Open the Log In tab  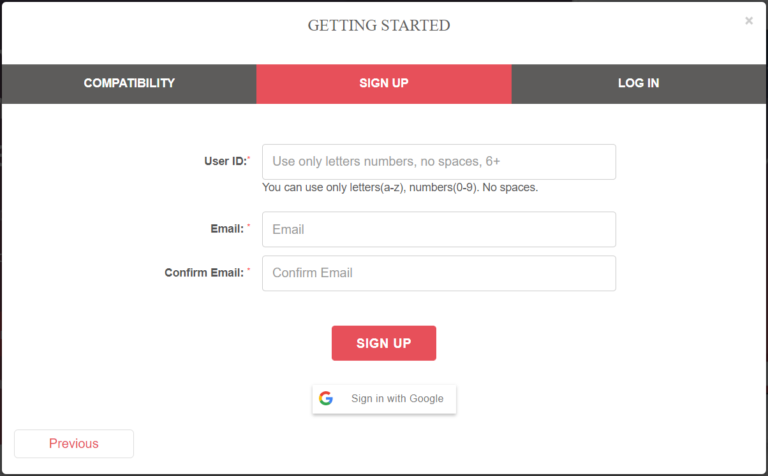click(639, 84)
